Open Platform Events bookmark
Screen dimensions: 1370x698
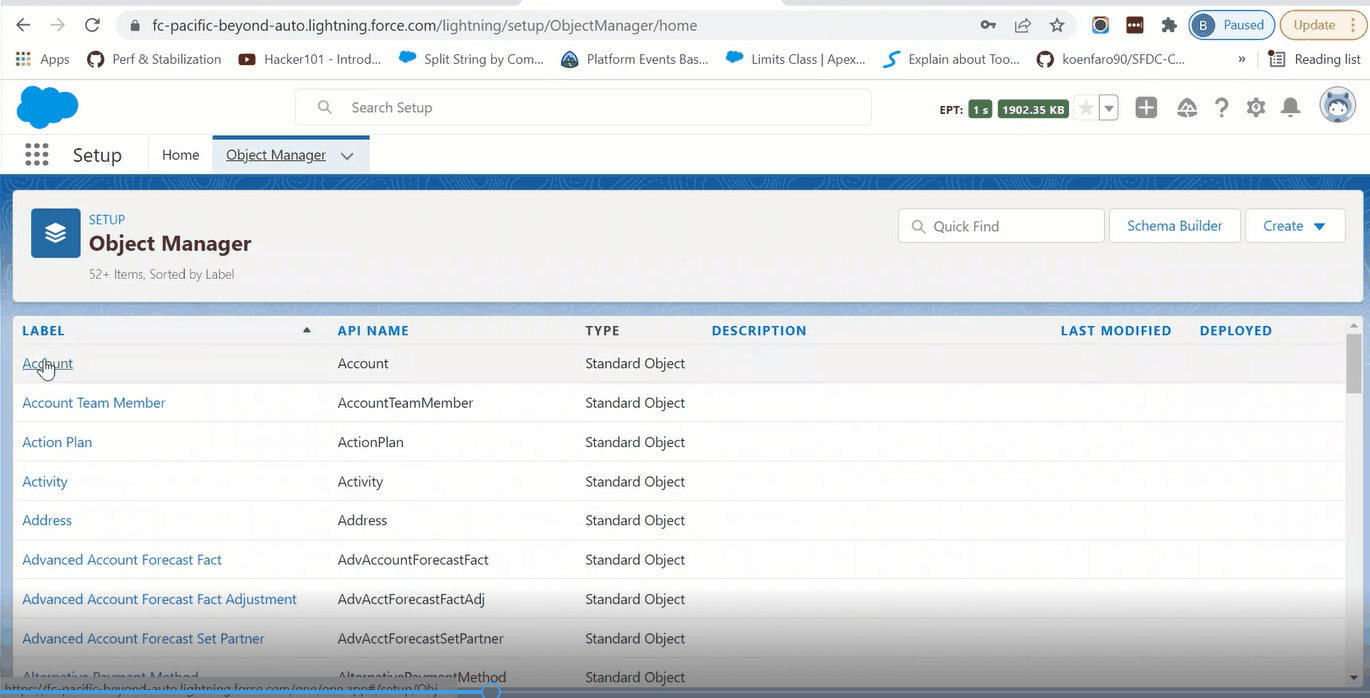coord(635,59)
